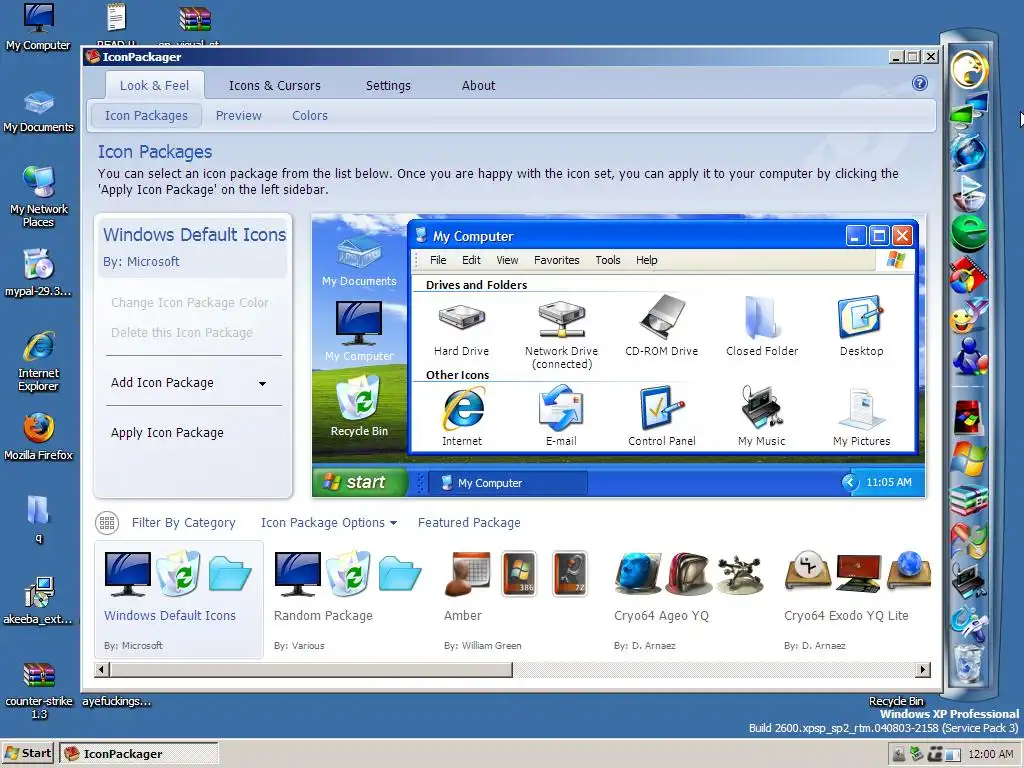The height and width of the screenshot is (768, 1024).
Task: Click the package list scrollbar right arrow
Action: (923, 669)
